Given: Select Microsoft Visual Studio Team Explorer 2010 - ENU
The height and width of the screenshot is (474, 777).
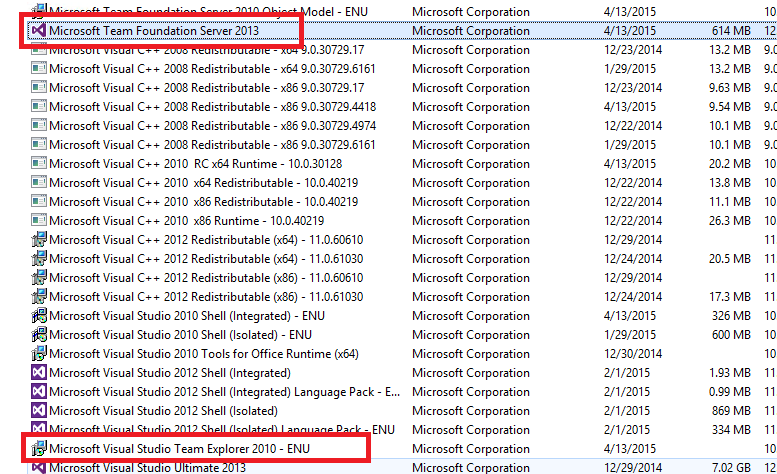Looking at the screenshot, I should pyautogui.click(x=180, y=449).
